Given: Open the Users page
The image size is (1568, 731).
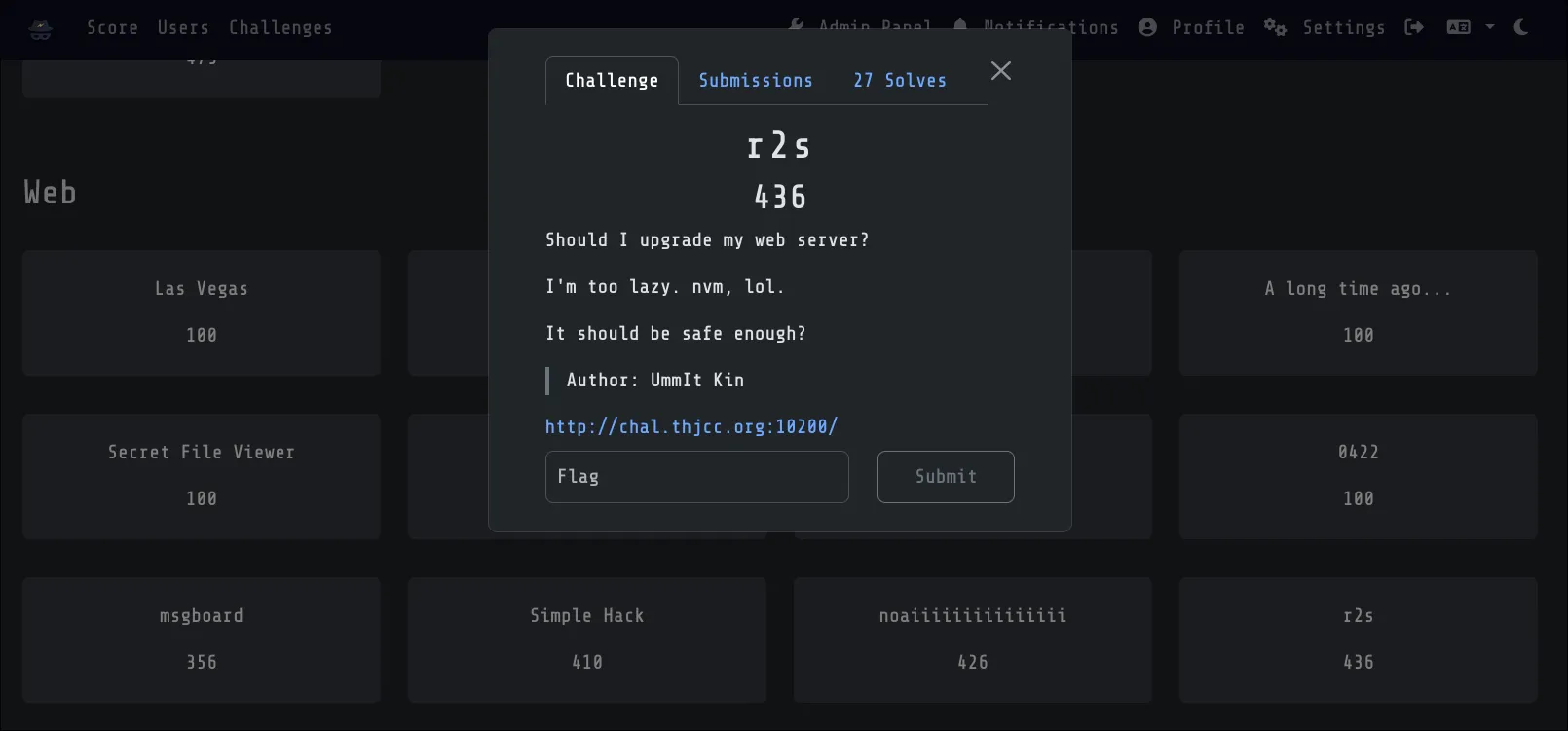Looking at the screenshot, I should coord(183,28).
